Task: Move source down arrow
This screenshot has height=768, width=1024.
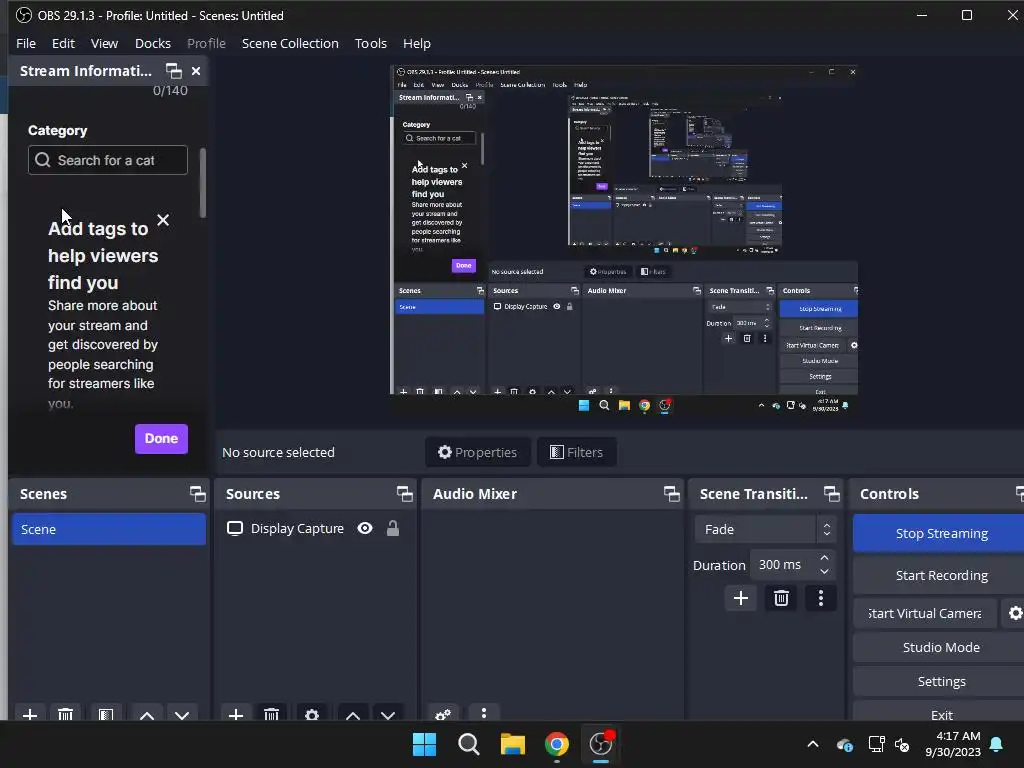Action: click(x=388, y=714)
